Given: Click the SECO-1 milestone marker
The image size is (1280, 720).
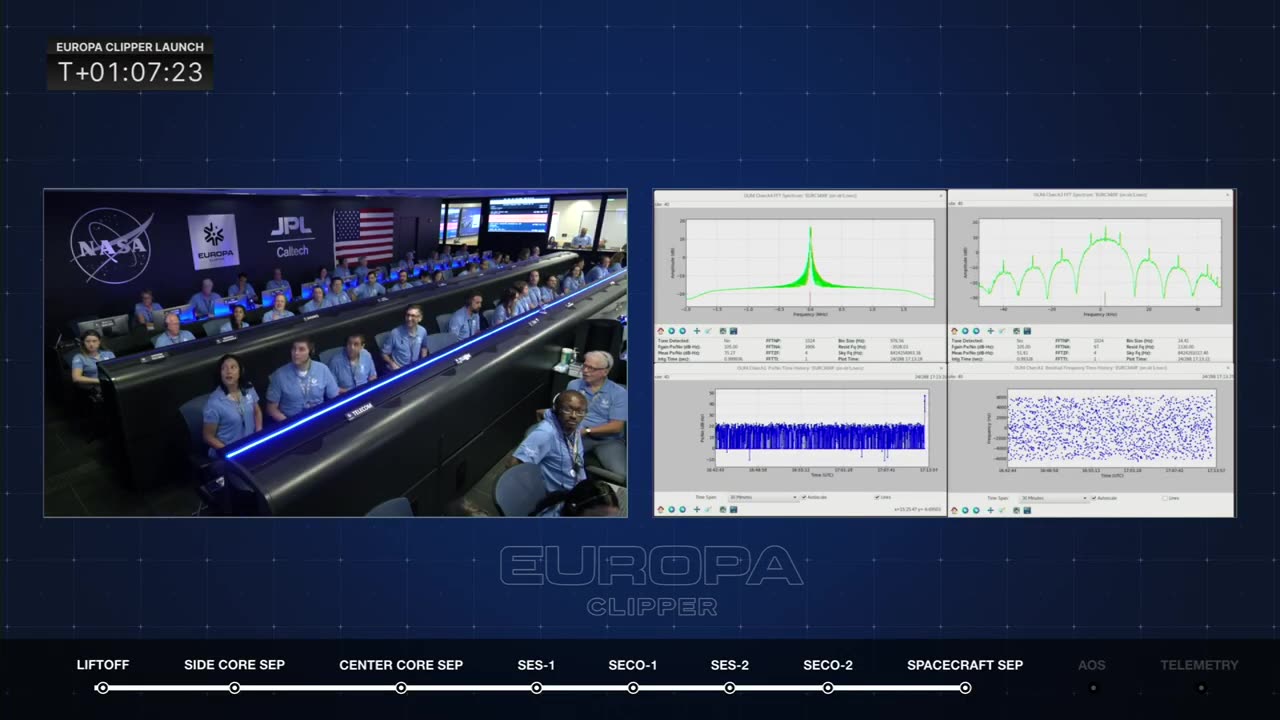Looking at the screenshot, I should point(633,688).
